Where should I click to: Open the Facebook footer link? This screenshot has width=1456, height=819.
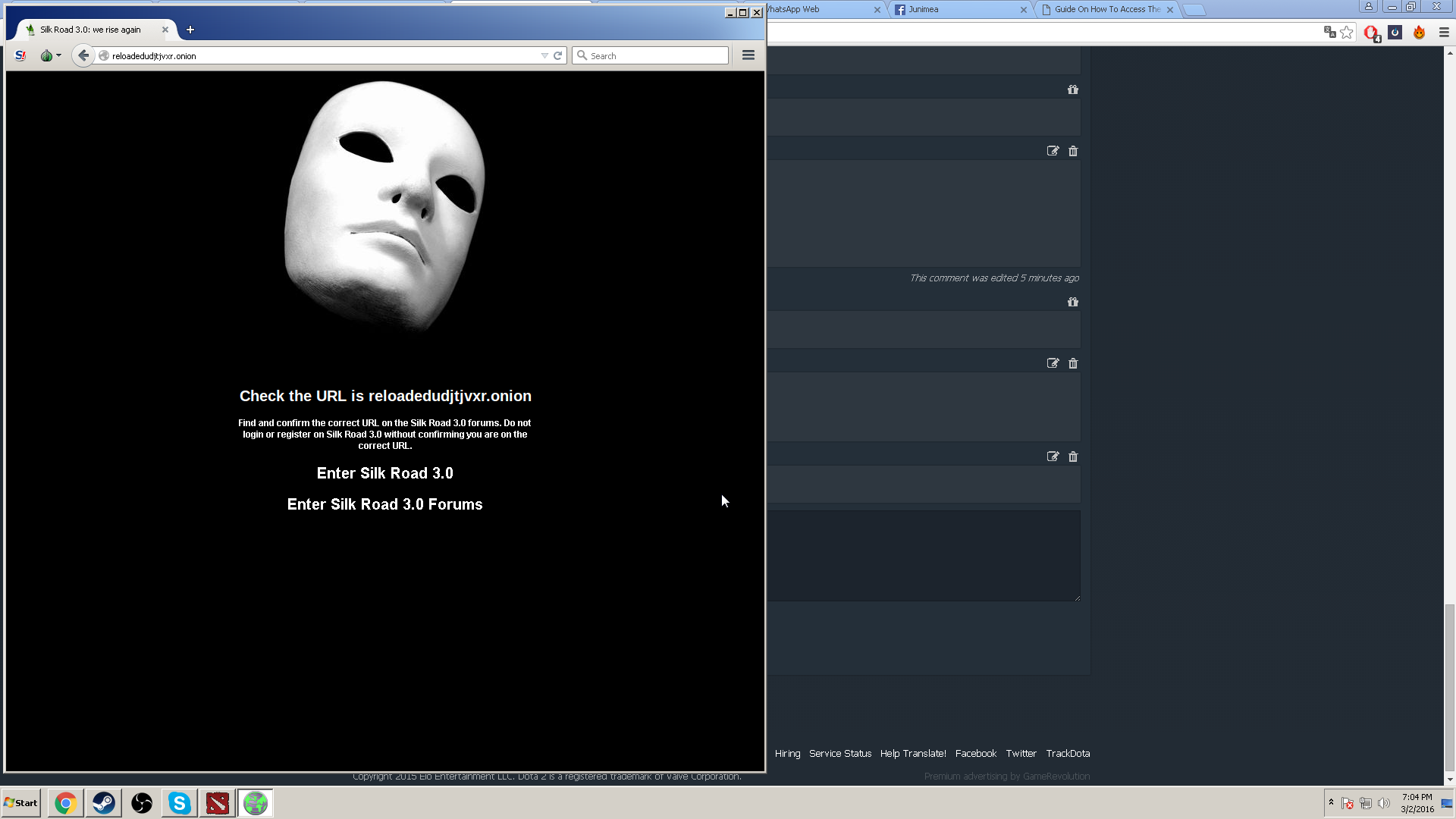976,753
